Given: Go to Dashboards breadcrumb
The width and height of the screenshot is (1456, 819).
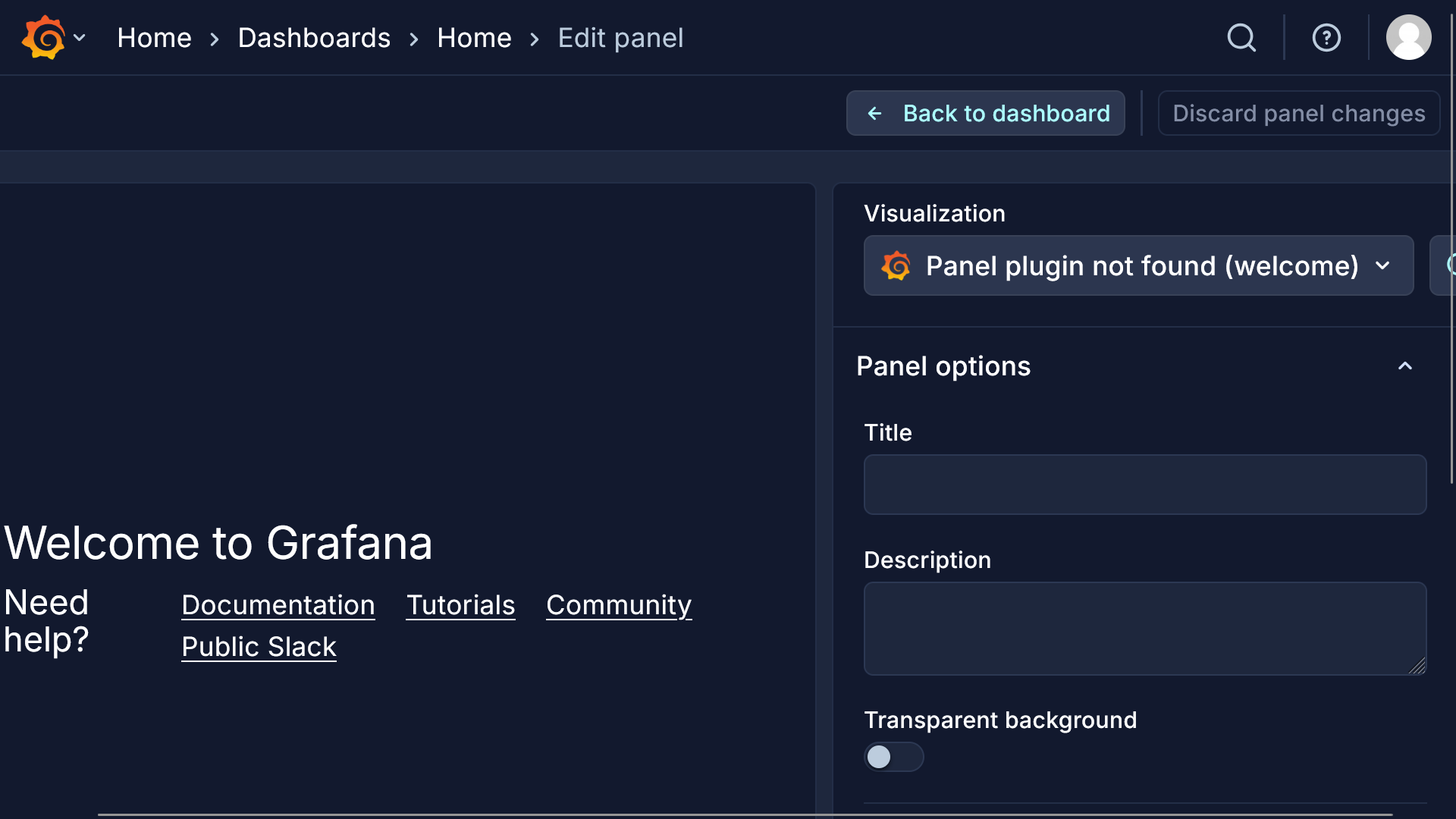Looking at the screenshot, I should pos(314,38).
